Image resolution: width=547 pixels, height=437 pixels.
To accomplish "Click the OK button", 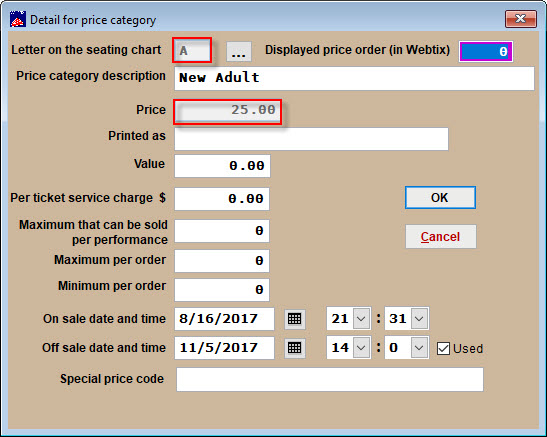I will pos(440,198).
